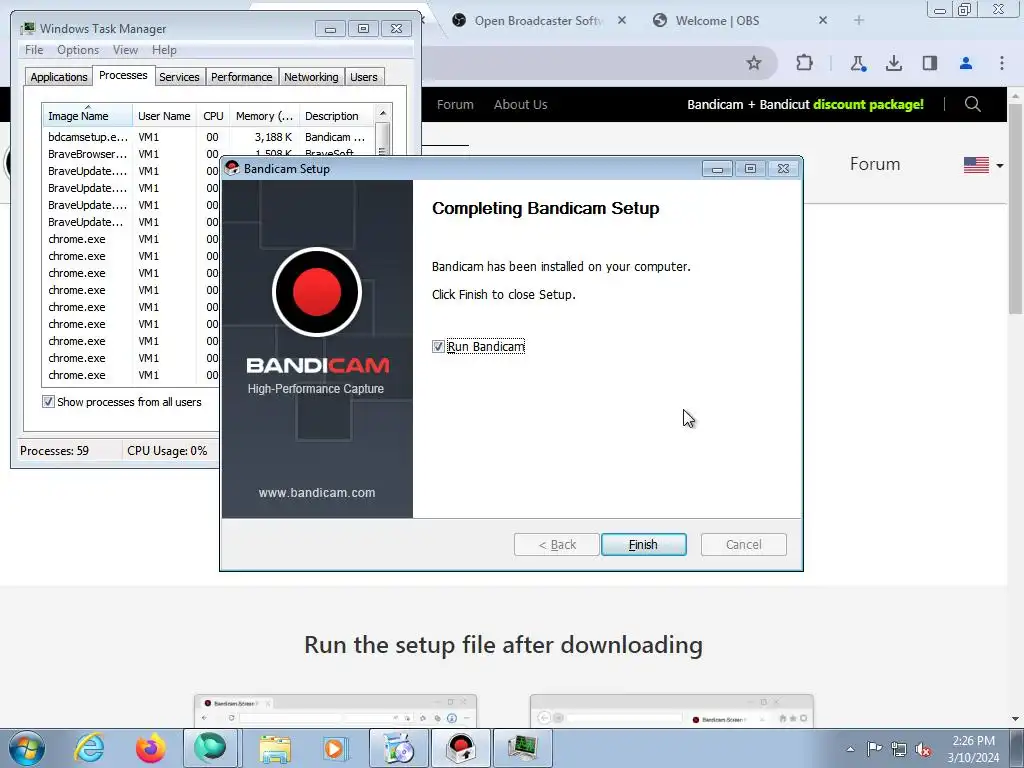This screenshot has height=768, width=1024.
Task: Click the second setup screenshot thumbnail
Action: point(671,711)
